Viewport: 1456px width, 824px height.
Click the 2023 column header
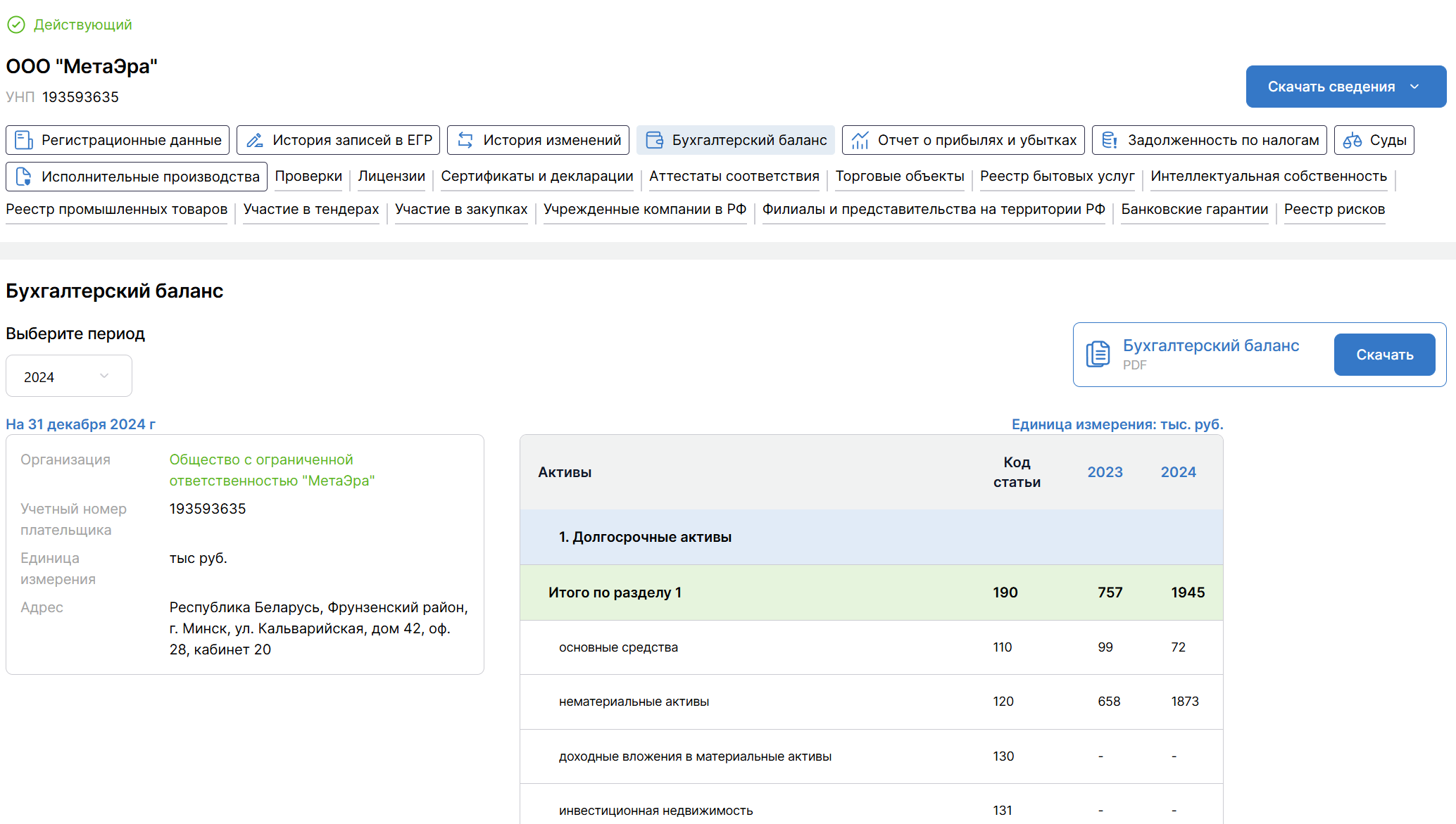pyautogui.click(x=1105, y=472)
